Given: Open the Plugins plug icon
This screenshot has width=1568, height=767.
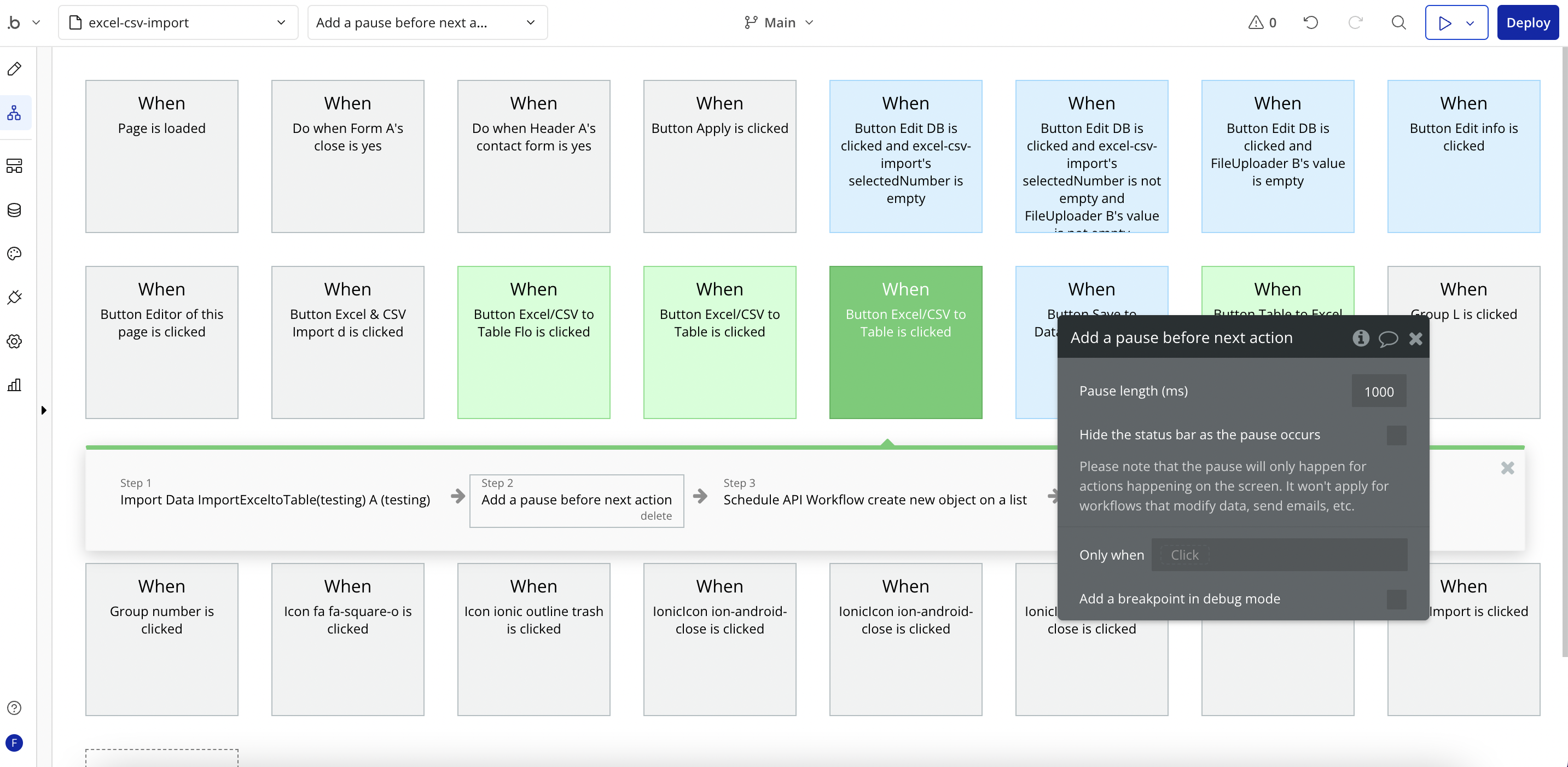Looking at the screenshot, I should (15, 297).
